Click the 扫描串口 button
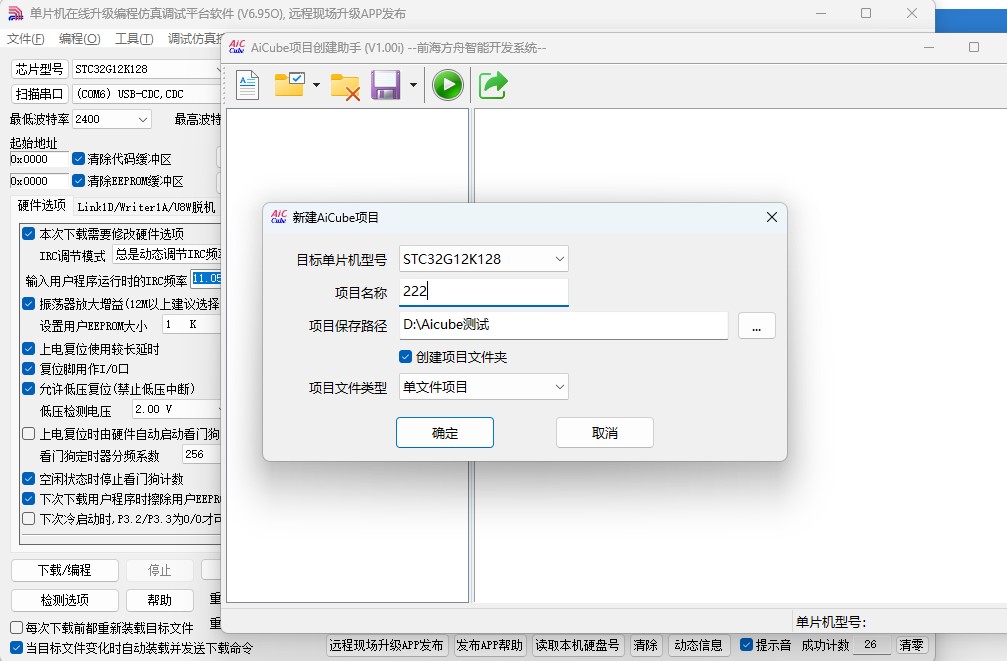 click(39, 94)
